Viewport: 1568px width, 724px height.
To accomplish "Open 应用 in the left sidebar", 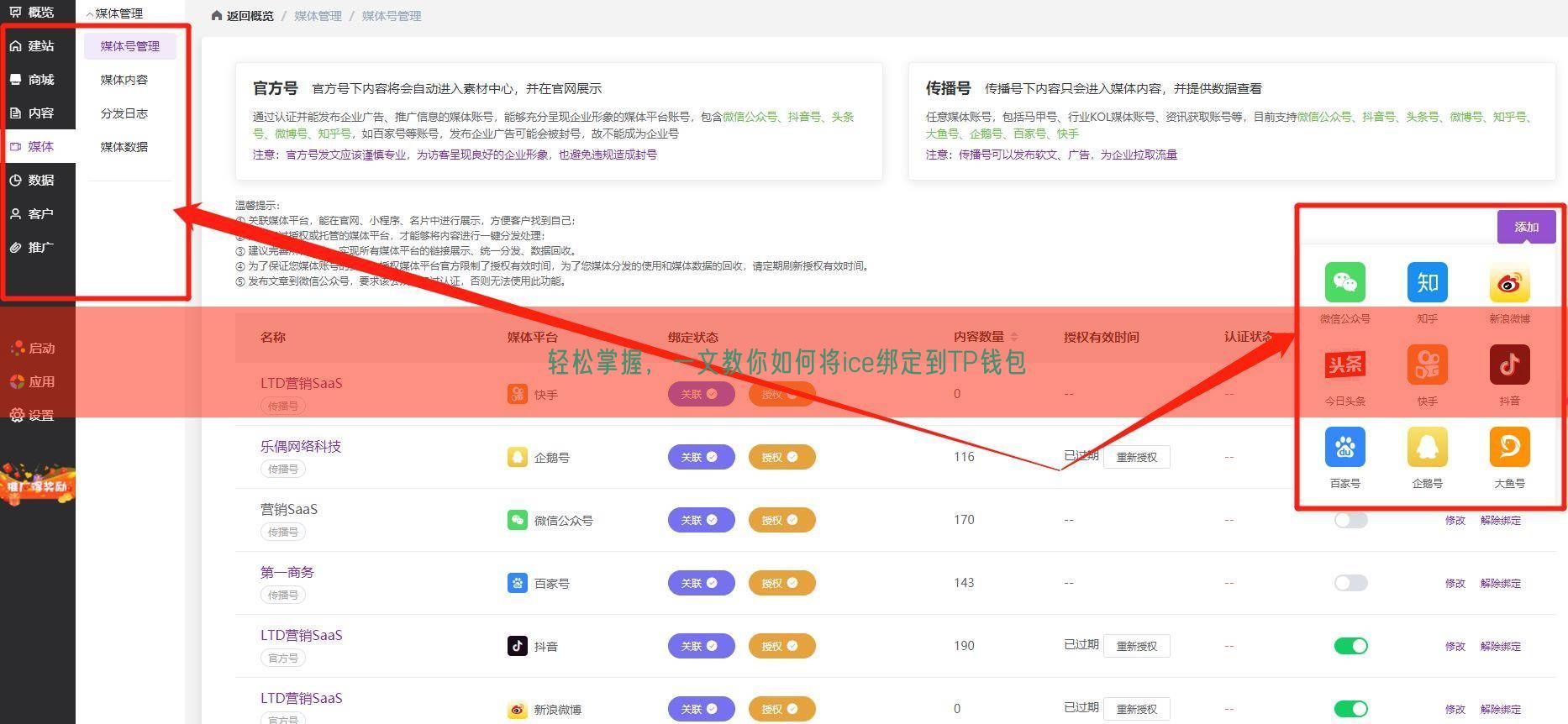I will (34, 382).
